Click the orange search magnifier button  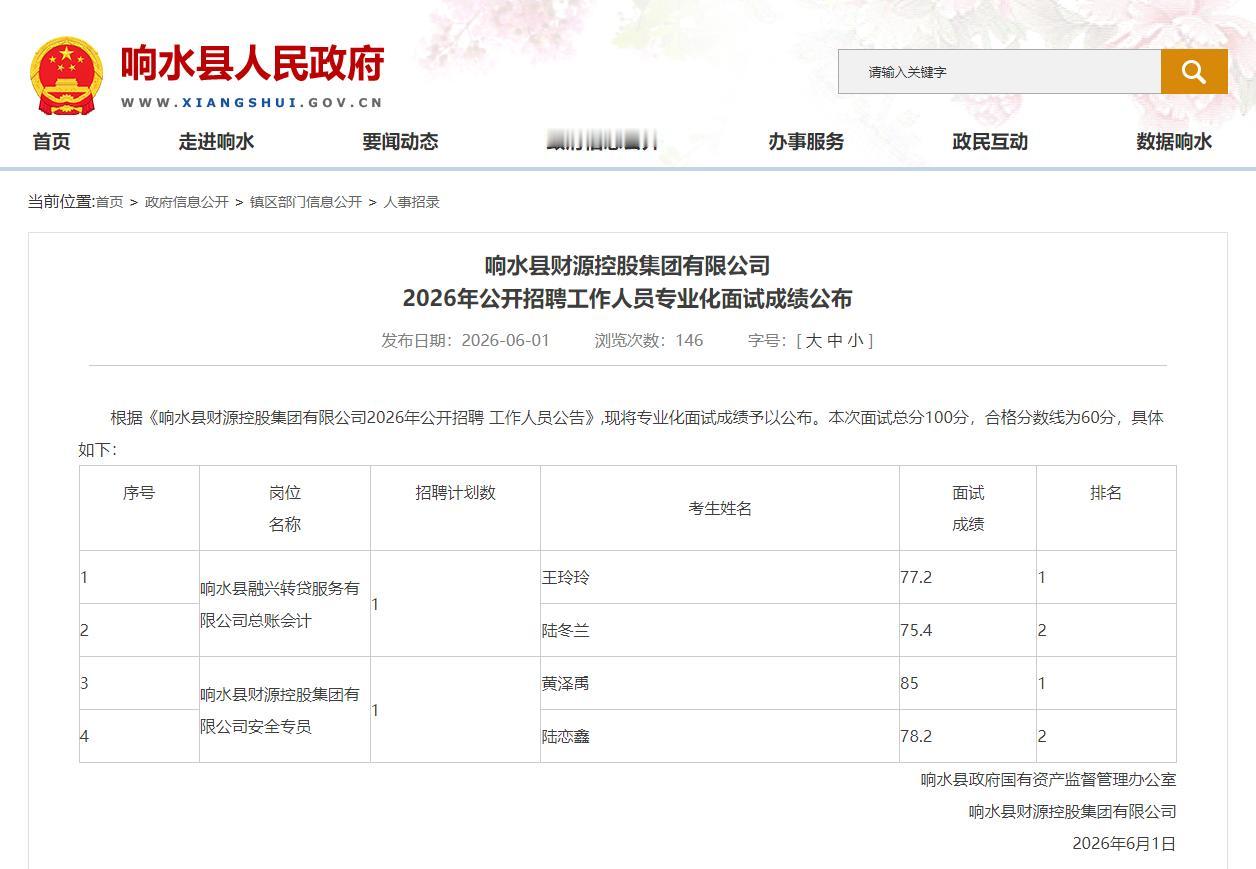1194,72
